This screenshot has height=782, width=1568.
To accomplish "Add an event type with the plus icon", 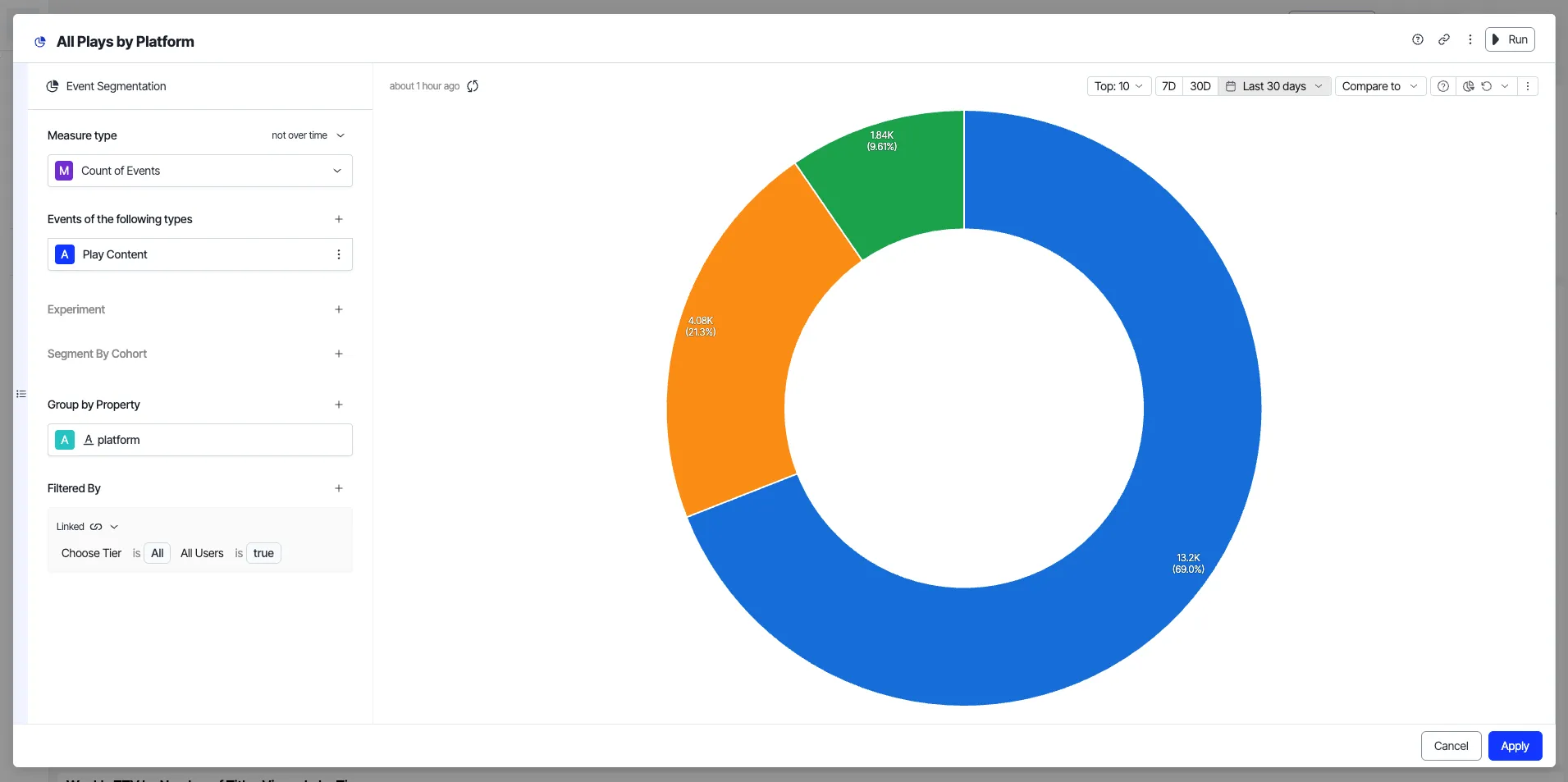I will coord(339,219).
